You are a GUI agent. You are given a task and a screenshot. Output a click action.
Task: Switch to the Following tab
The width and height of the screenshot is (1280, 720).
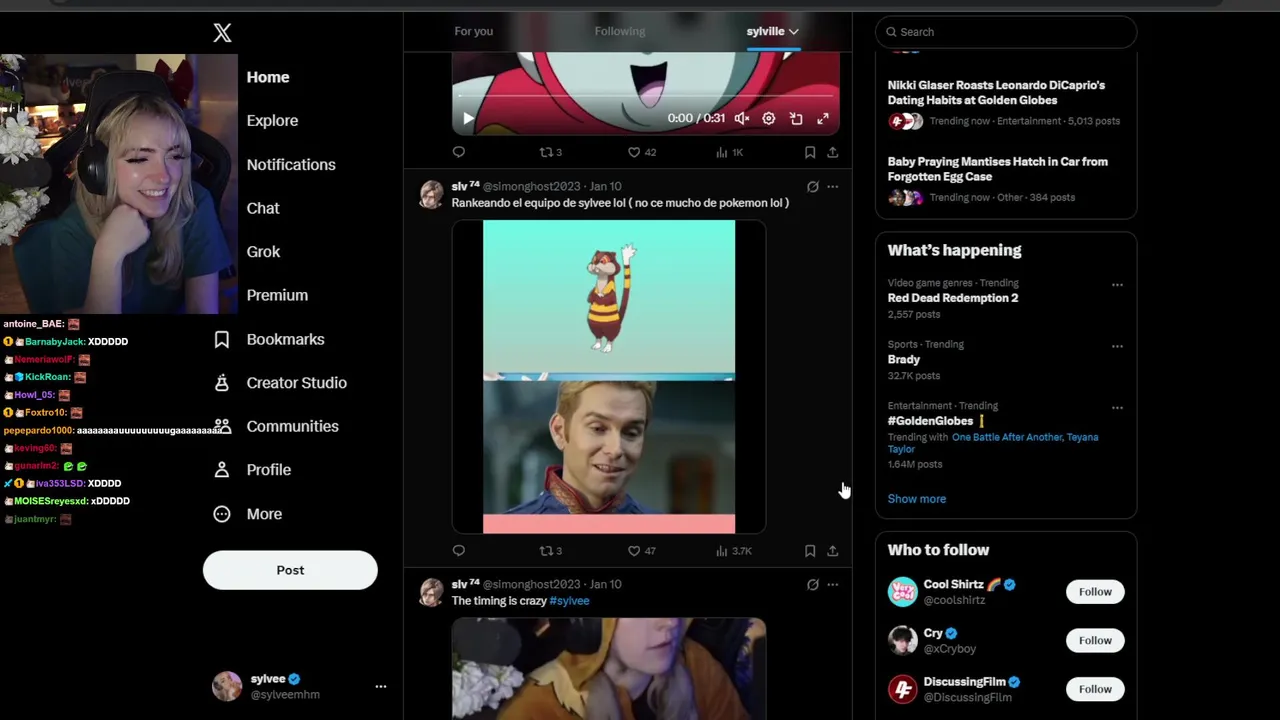(619, 31)
